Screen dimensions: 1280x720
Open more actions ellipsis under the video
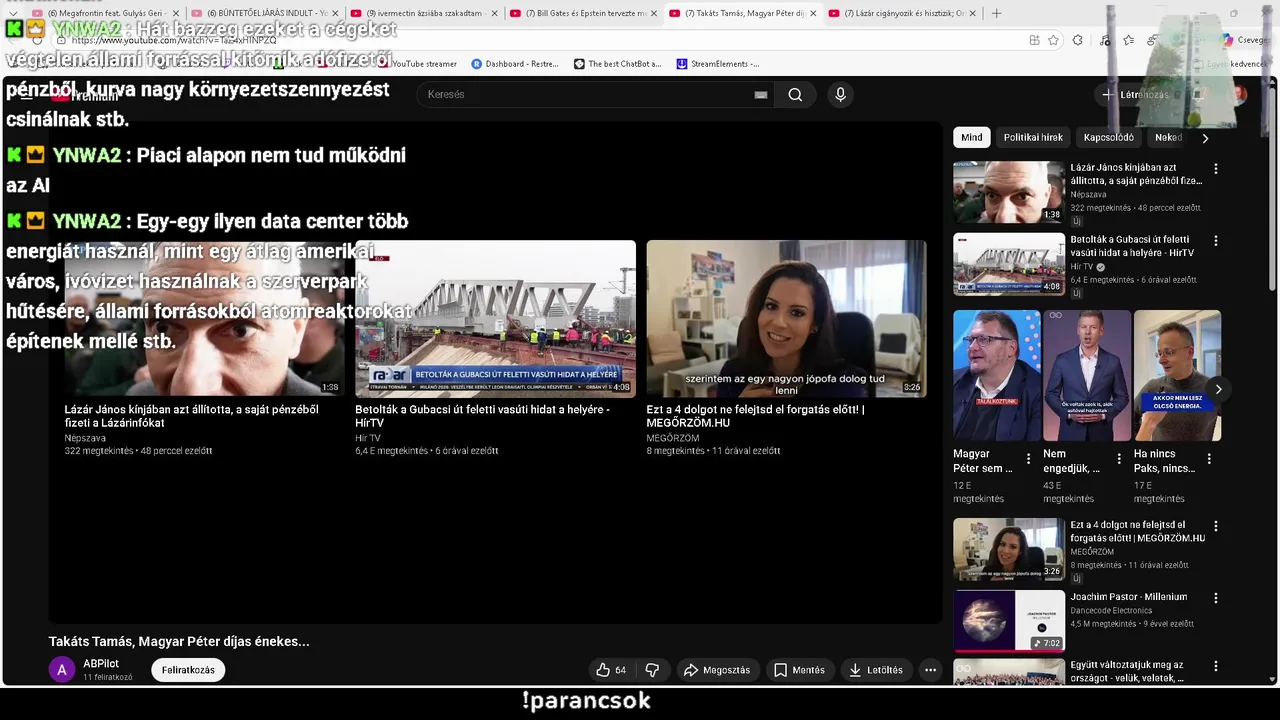tap(930, 670)
